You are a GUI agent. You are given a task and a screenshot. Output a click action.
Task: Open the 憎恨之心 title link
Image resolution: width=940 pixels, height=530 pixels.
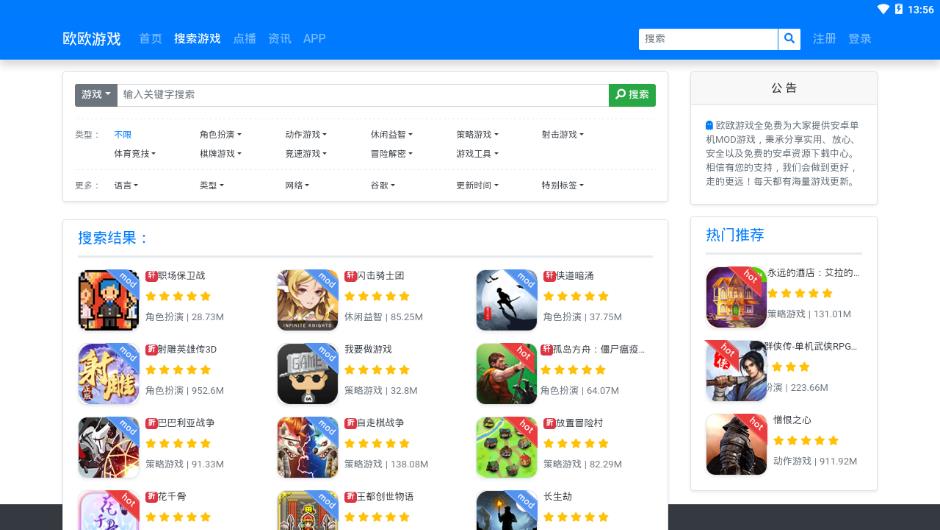coord(792,420)
